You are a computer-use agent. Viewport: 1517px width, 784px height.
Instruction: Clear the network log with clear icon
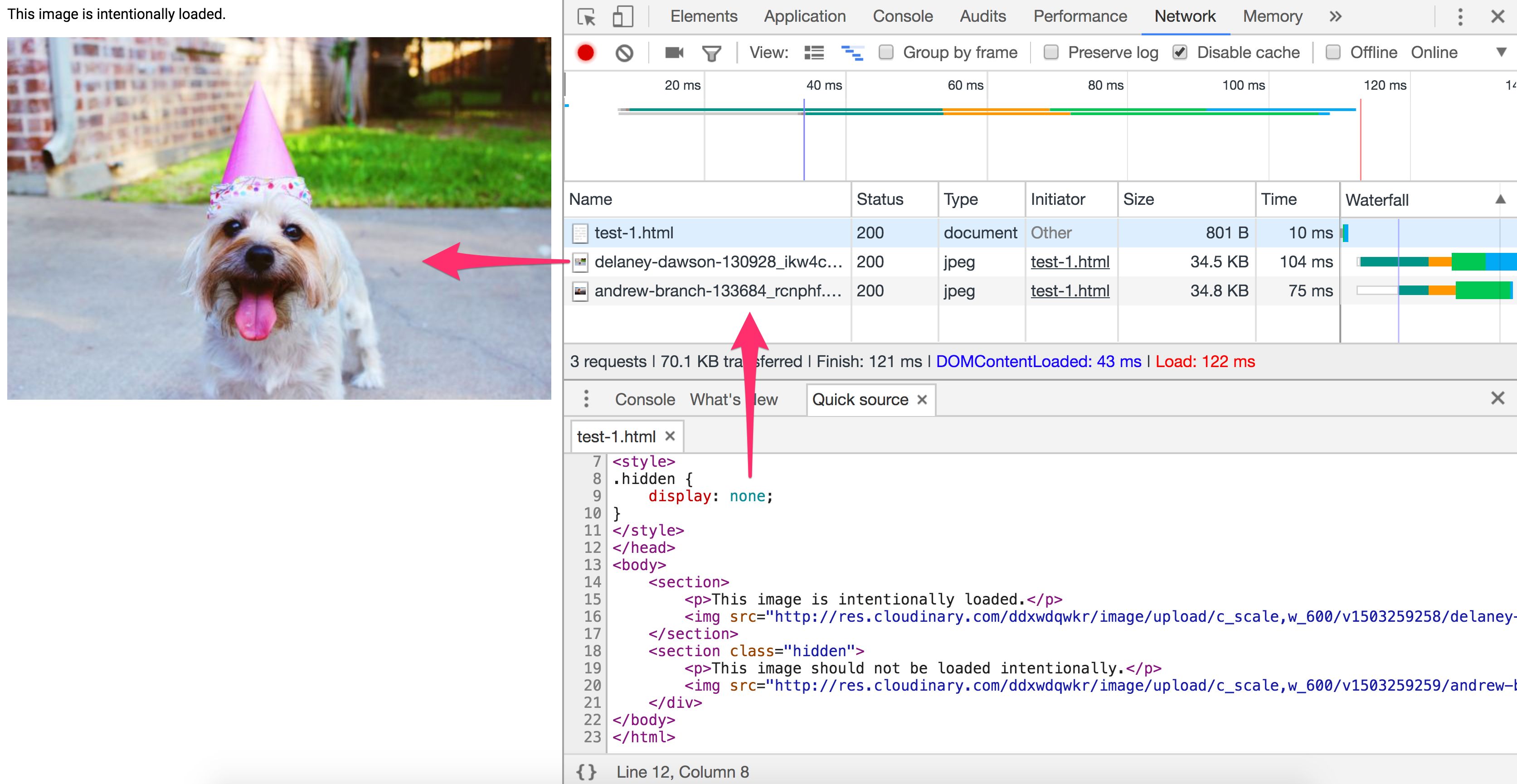(x=624, y=53)
